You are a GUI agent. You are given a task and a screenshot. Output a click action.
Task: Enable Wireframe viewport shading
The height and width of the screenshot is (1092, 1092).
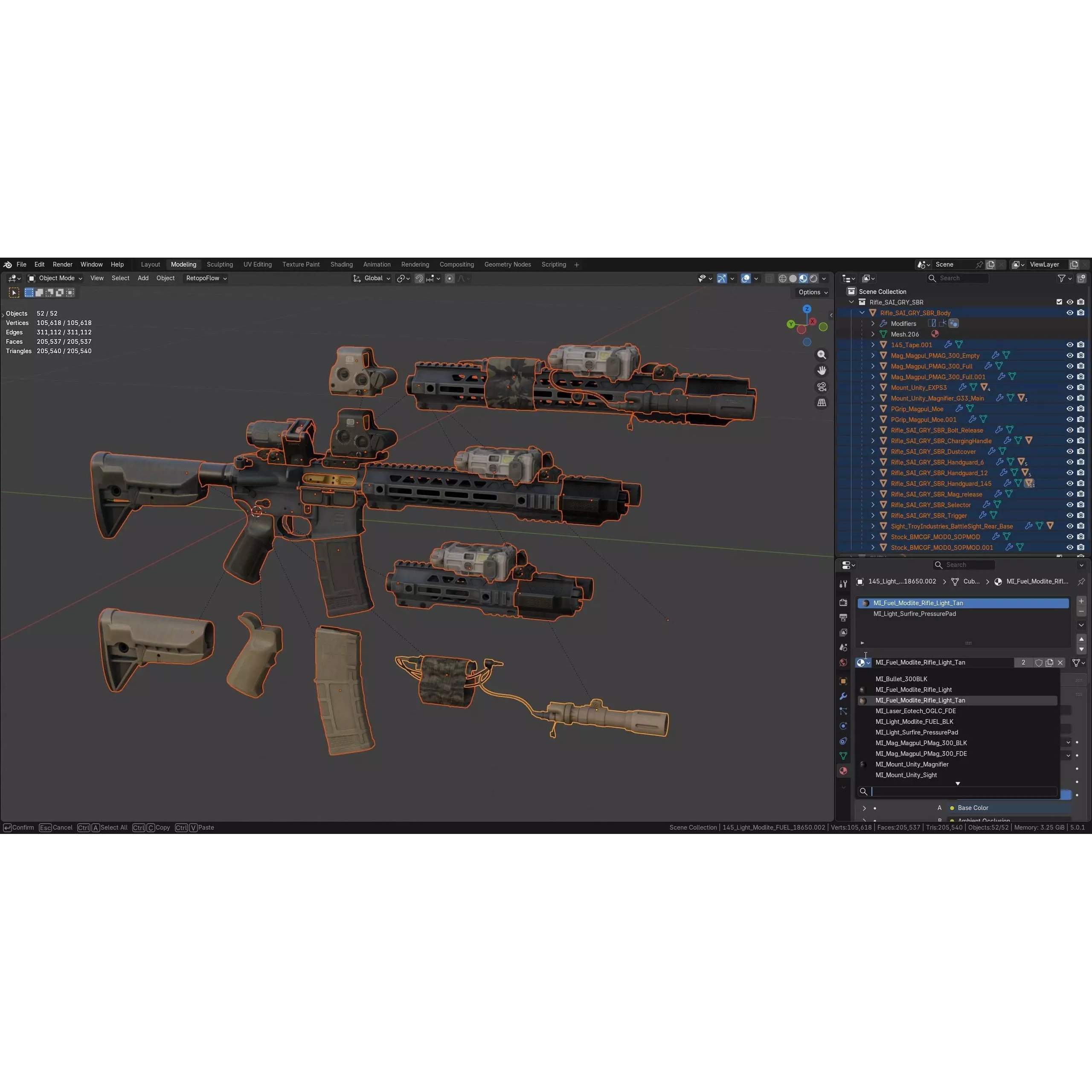[x=783, y=278]
